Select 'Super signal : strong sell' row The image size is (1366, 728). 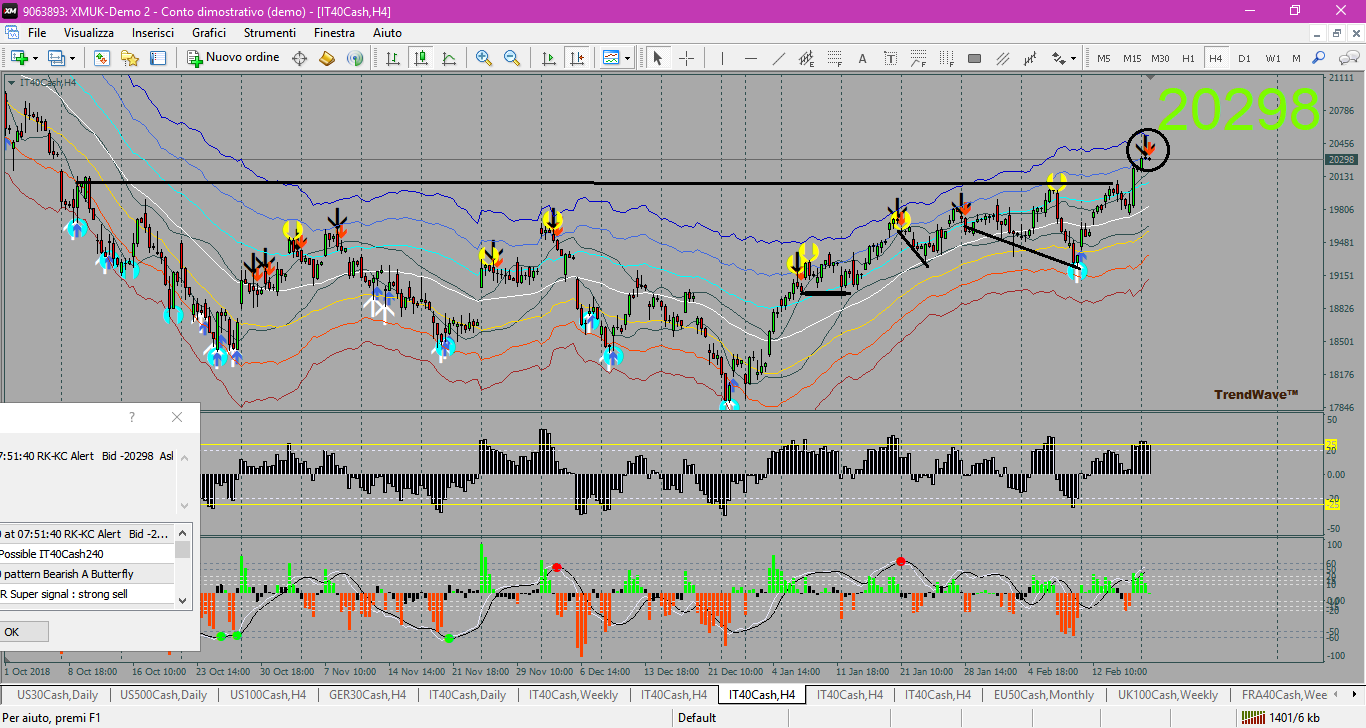tap(87, 594)
